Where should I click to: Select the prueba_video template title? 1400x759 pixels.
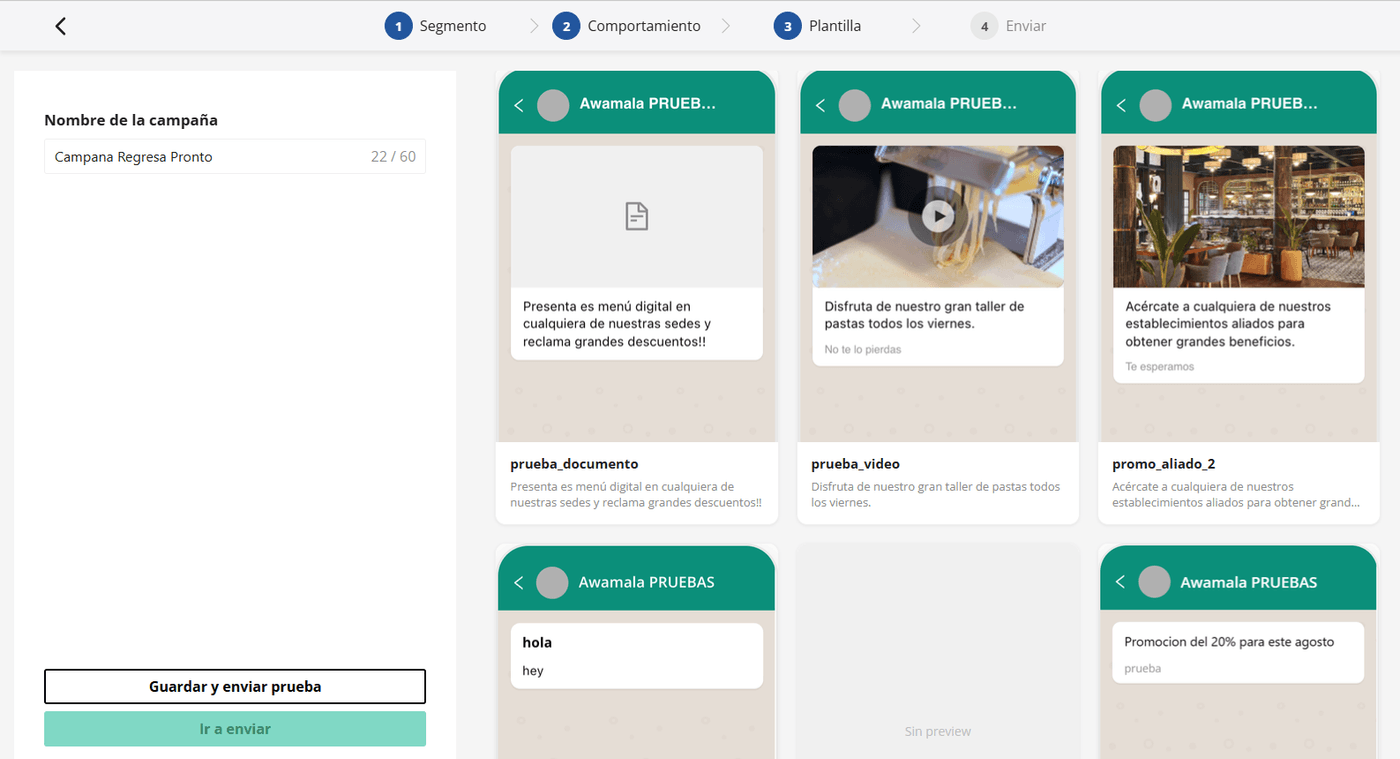[x=855, y=464]
